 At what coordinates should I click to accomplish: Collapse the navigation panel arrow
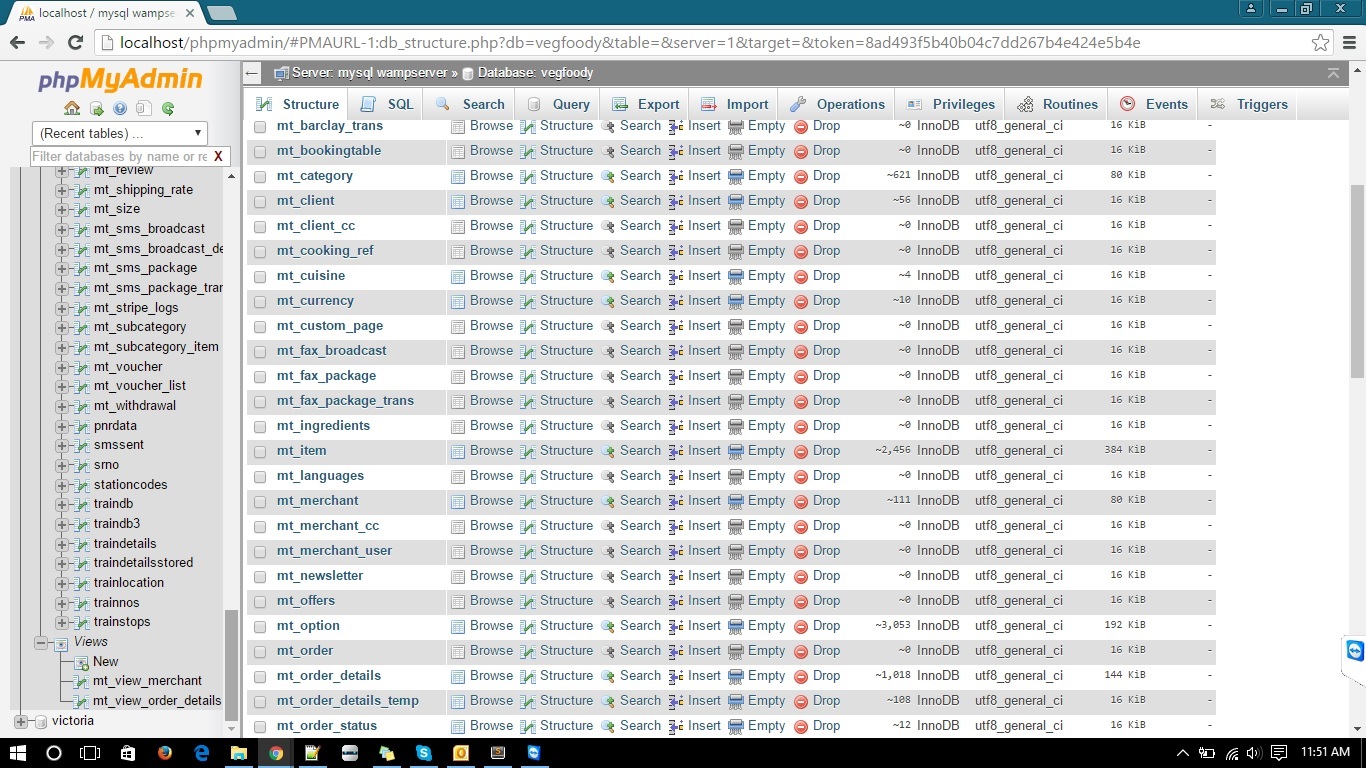pos(253,73)
